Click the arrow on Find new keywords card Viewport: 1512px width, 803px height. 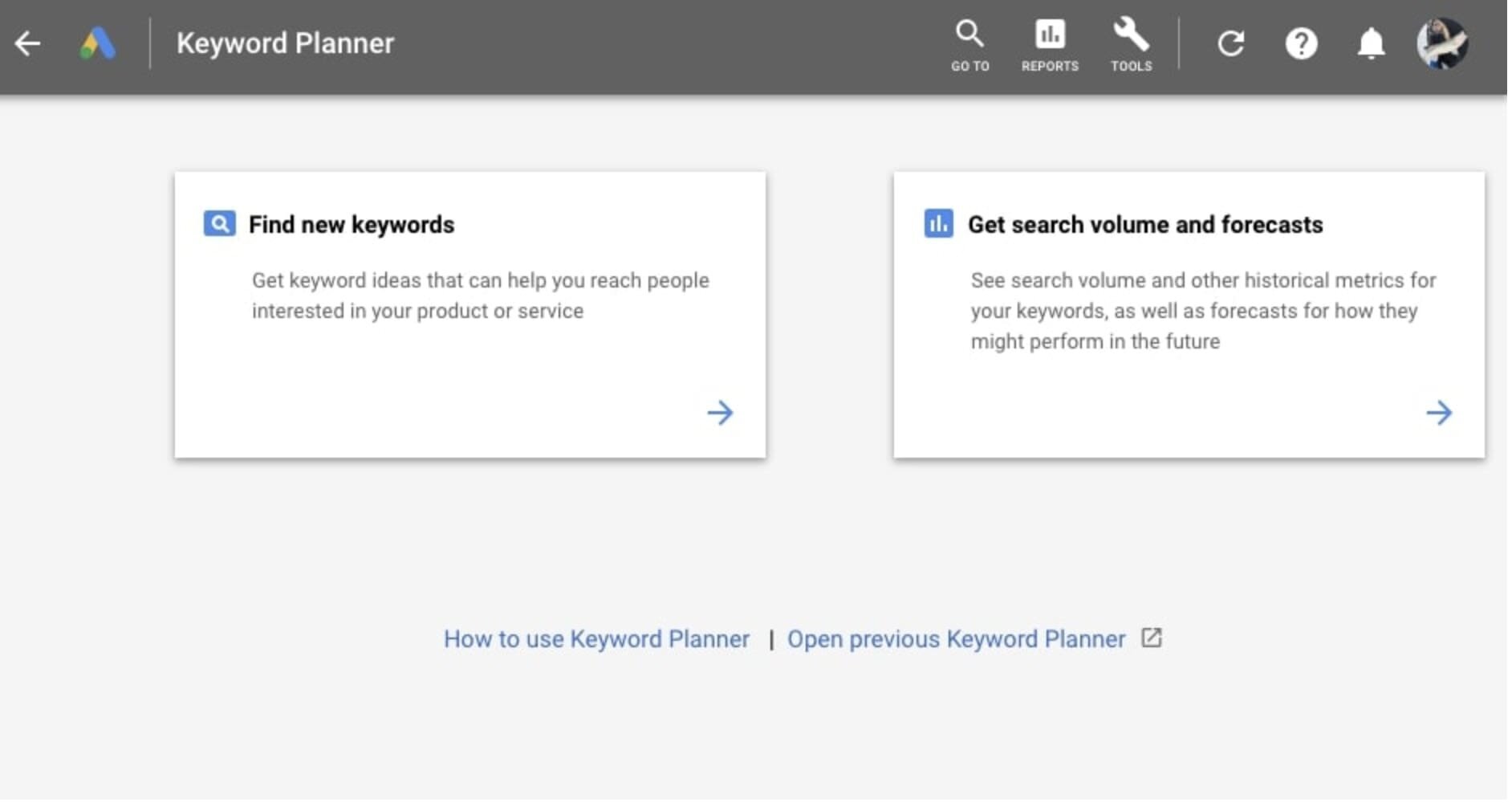722,414
